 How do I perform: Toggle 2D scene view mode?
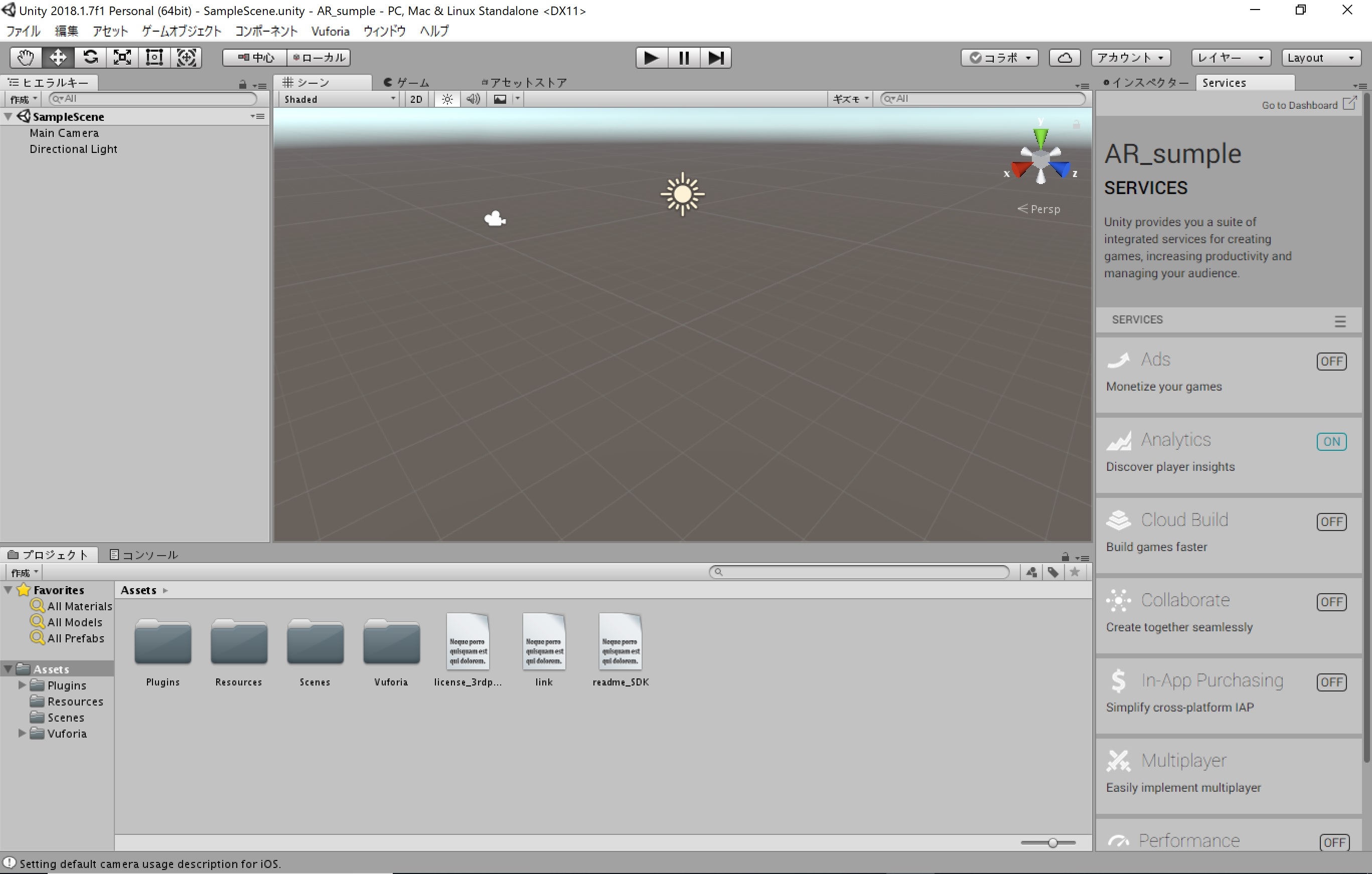click(x=415, y=98)
